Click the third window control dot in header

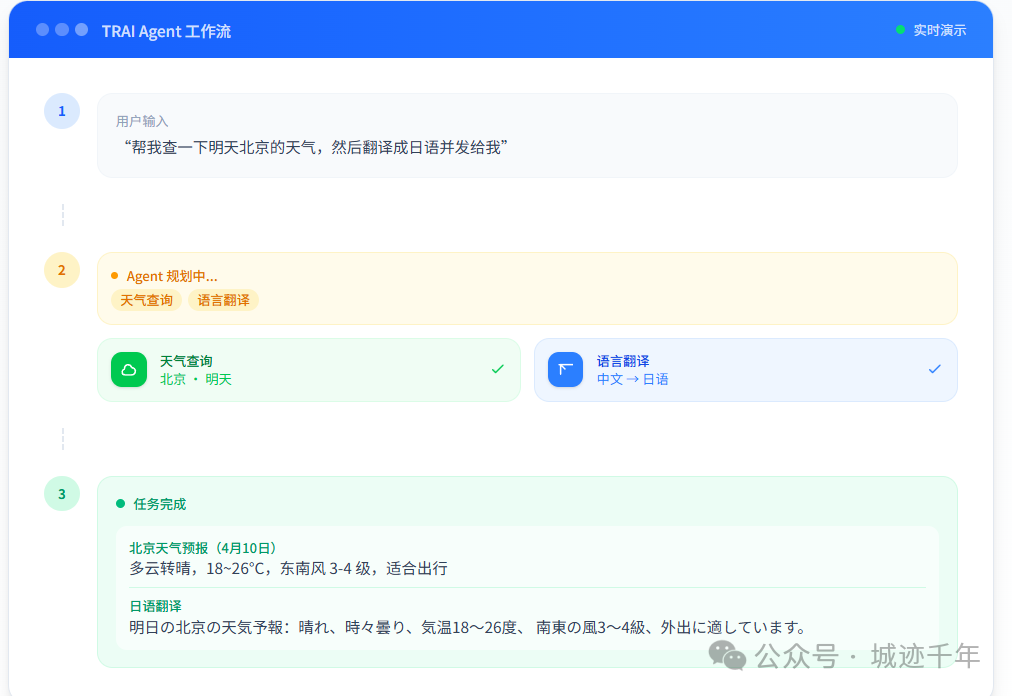pos(81,30)
